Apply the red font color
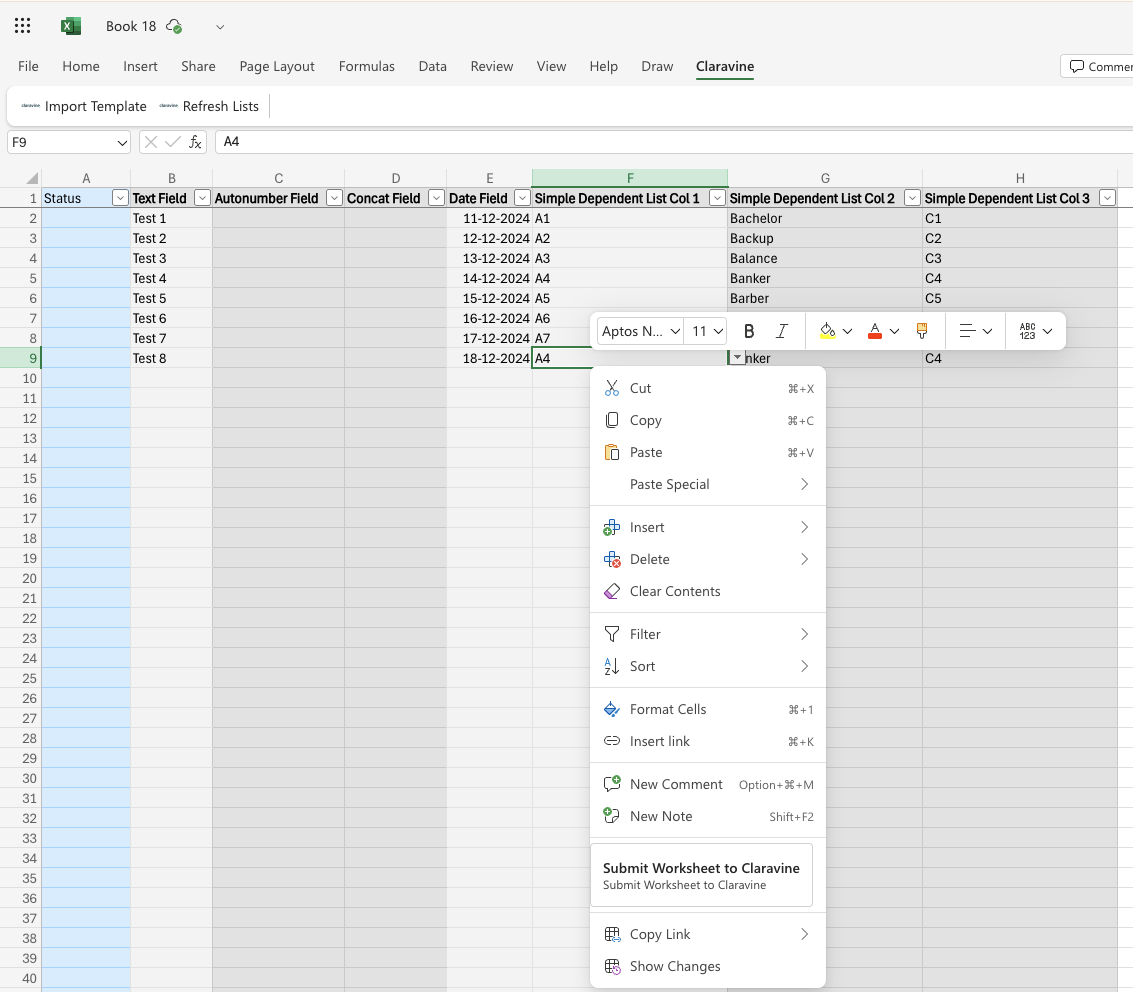Screen dimensions: 1133x992 click(x=874, y=331)
